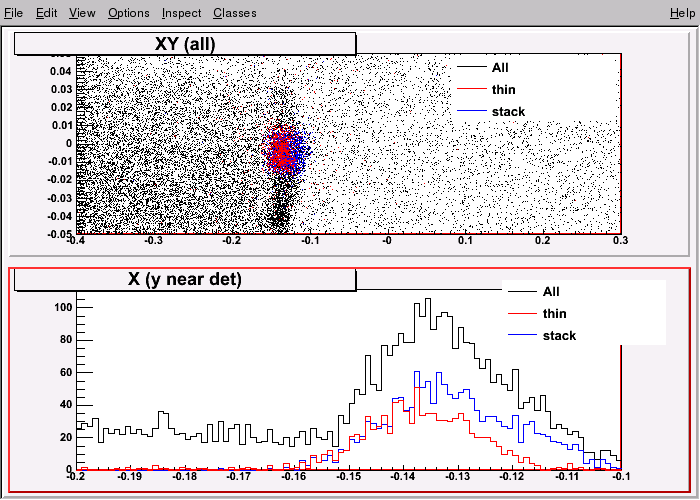Click the red-blue cluster in the XY scatter plot
Screen dimensions: 700x500
(x=284, y=151)
